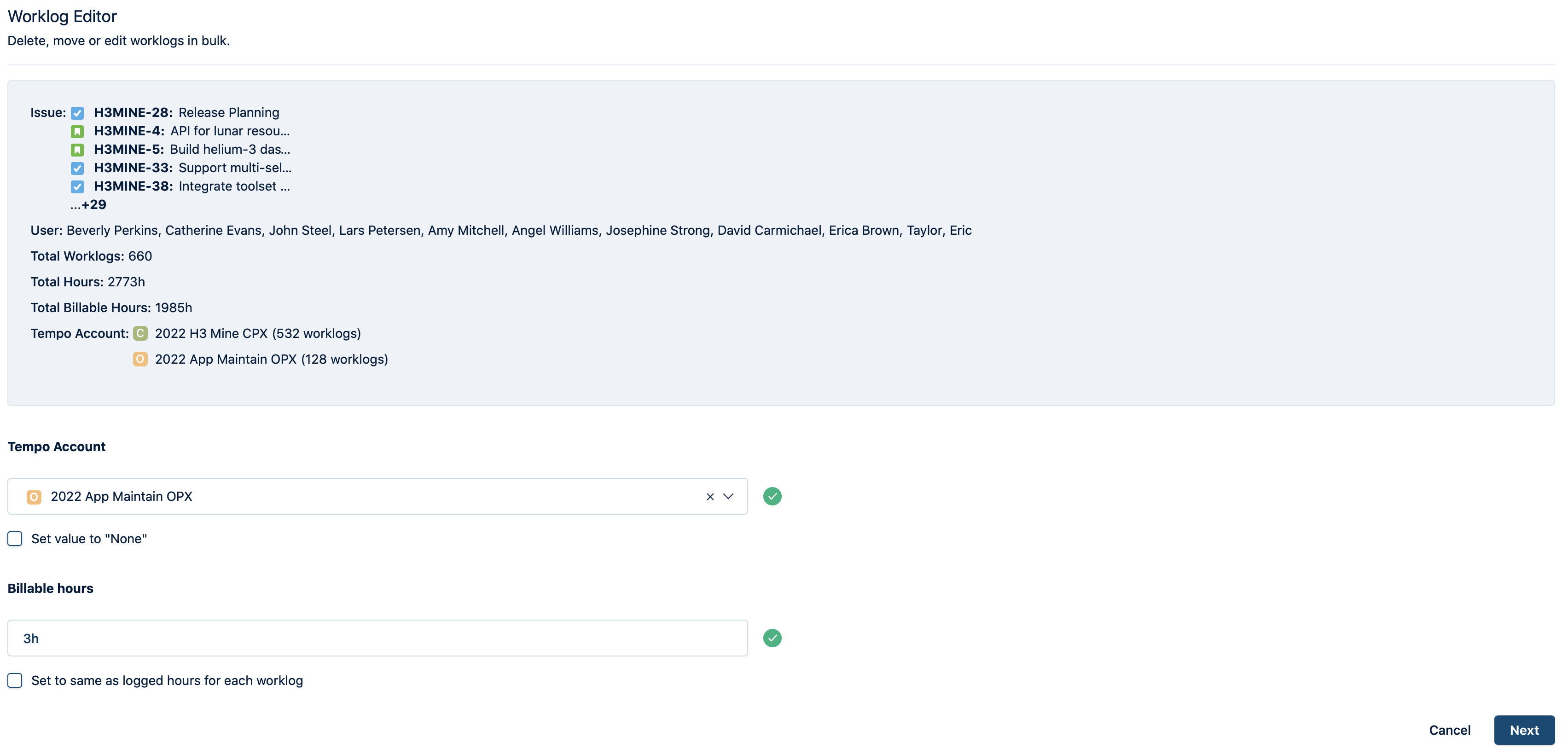Open the Tempo Account dropdown
Screen dimensions: 1568x755
pos(728,497)
